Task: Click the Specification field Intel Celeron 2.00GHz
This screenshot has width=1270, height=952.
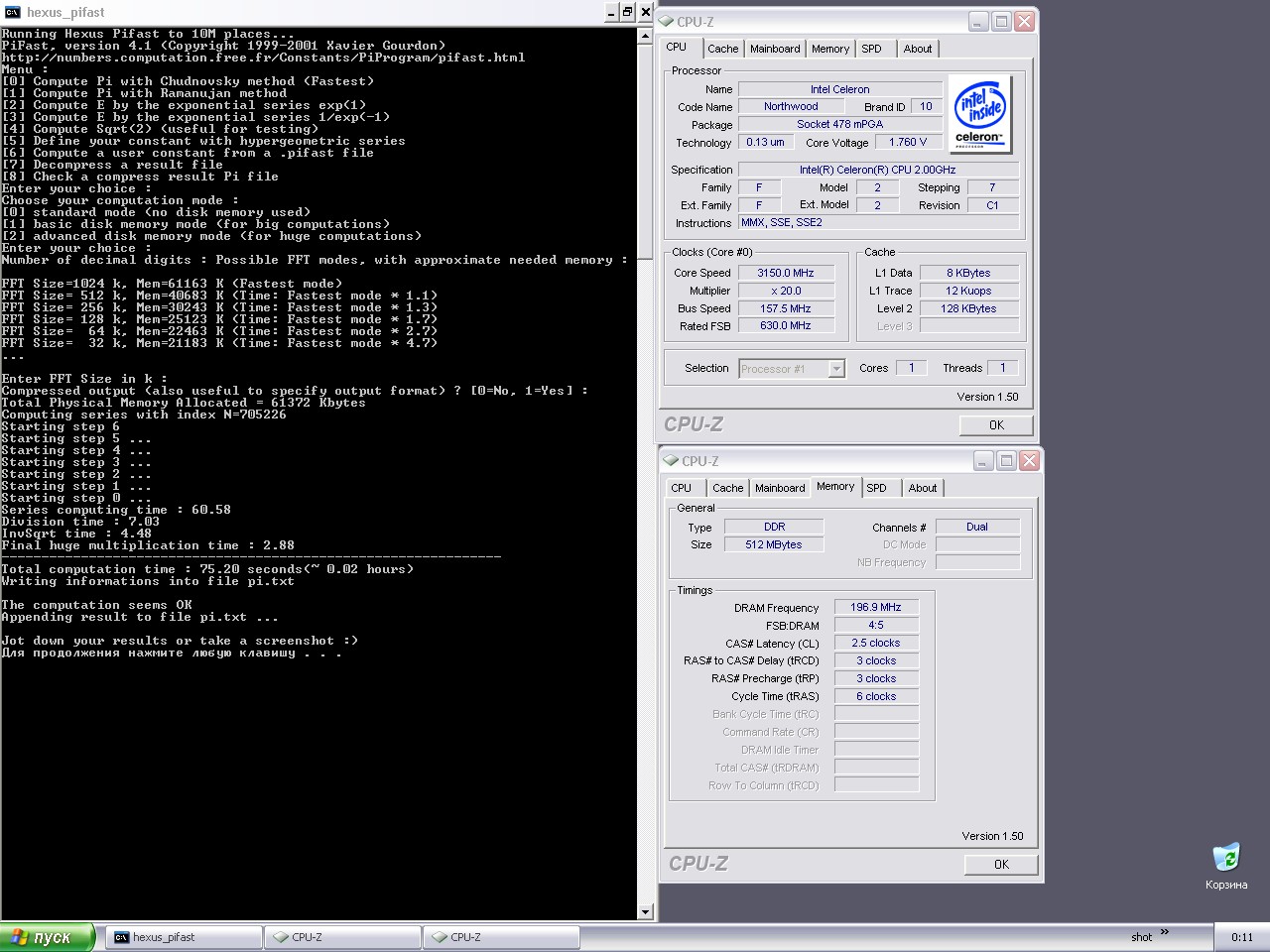Action: click(x=878, y=170)
